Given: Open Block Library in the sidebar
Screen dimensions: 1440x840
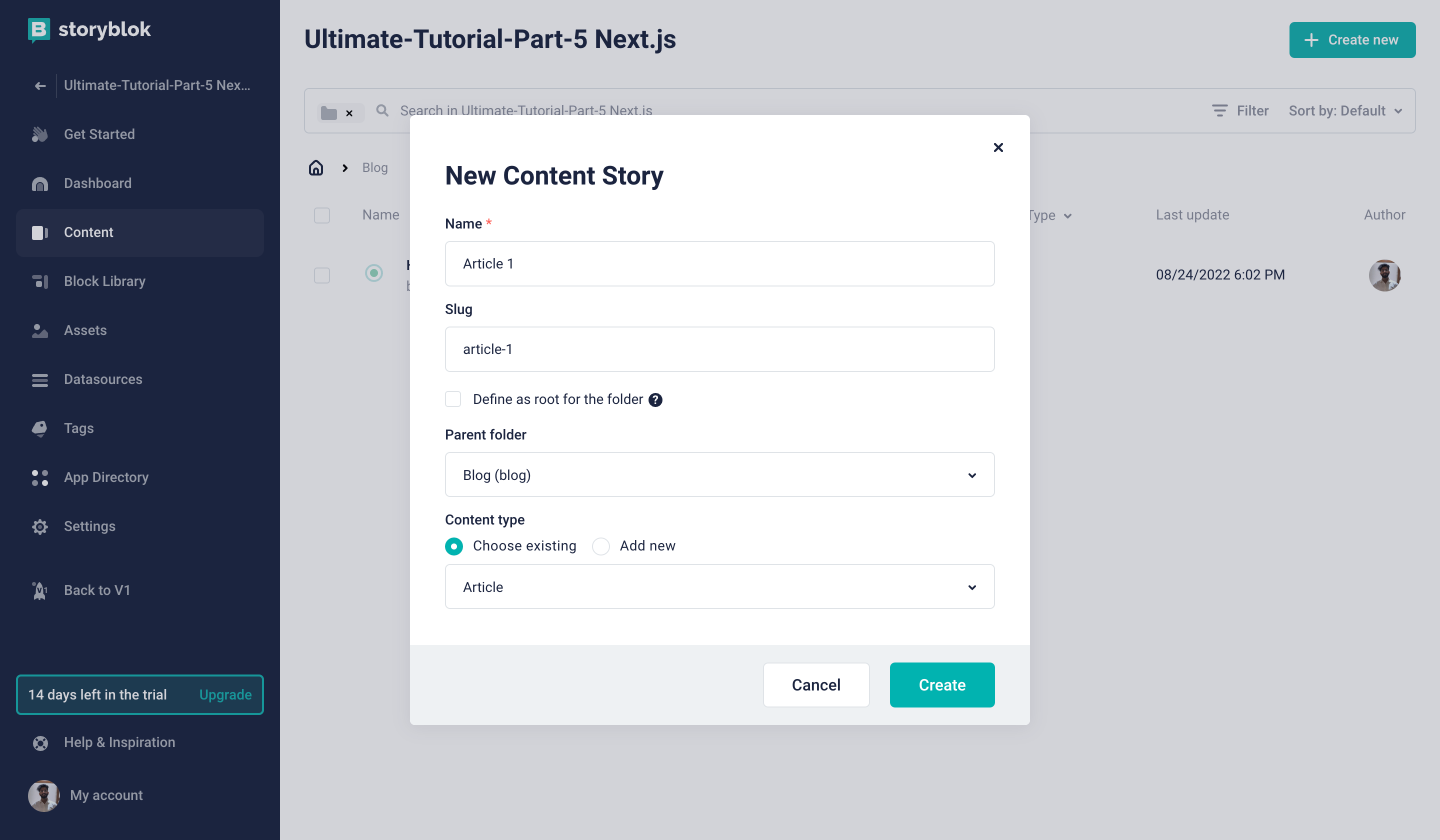Looking at the screenshot, I should (140, 281).
